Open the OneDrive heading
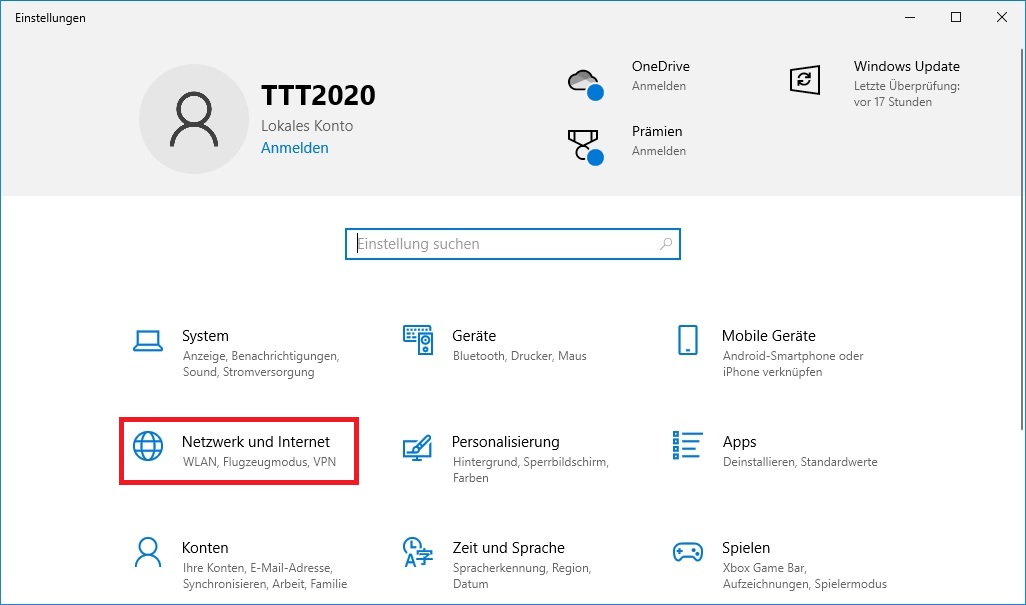The image size is (1026, 605). coord(660,66)
